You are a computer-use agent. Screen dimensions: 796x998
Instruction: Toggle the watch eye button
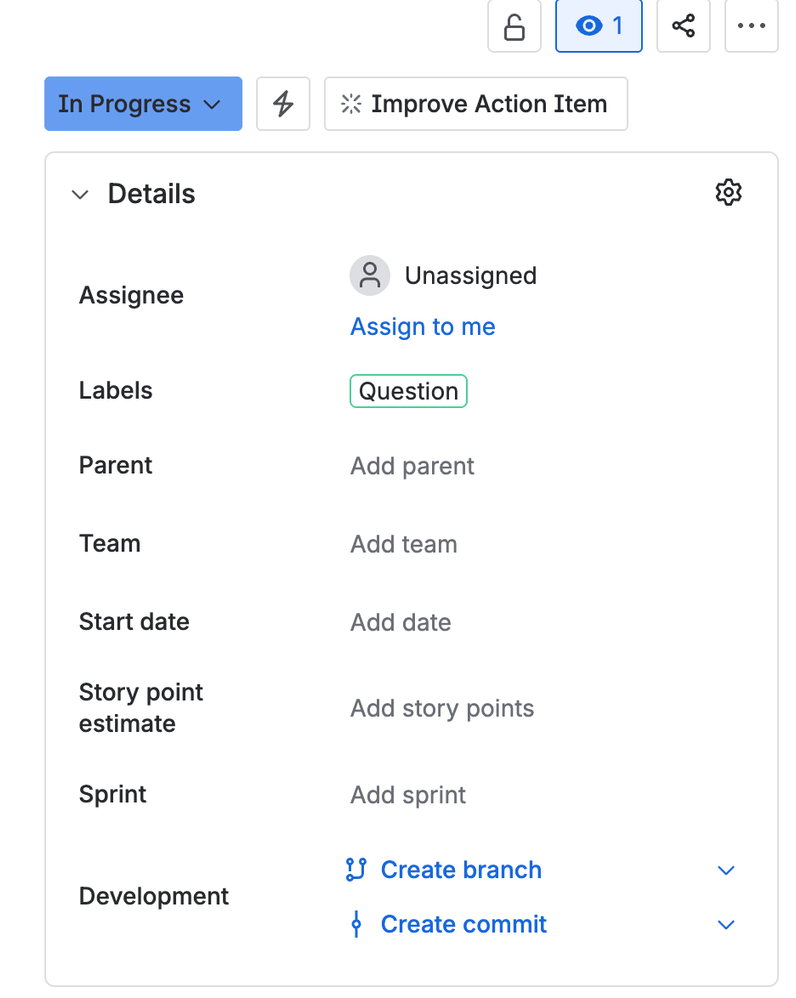click(x=598, y=27)
